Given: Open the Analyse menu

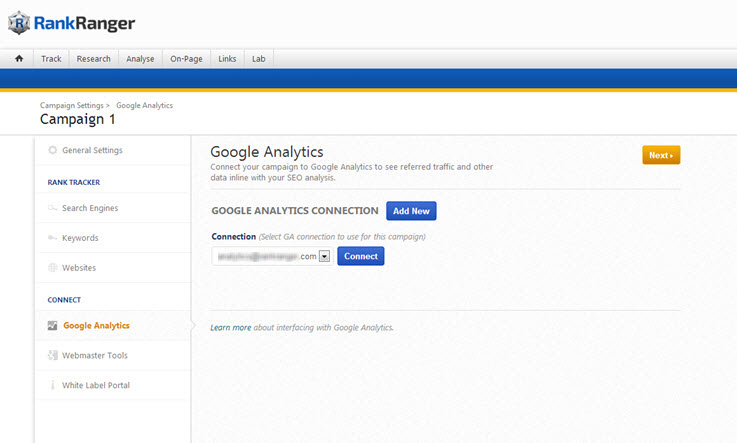Looking at the screenshot, I should (x=140, y=59).
